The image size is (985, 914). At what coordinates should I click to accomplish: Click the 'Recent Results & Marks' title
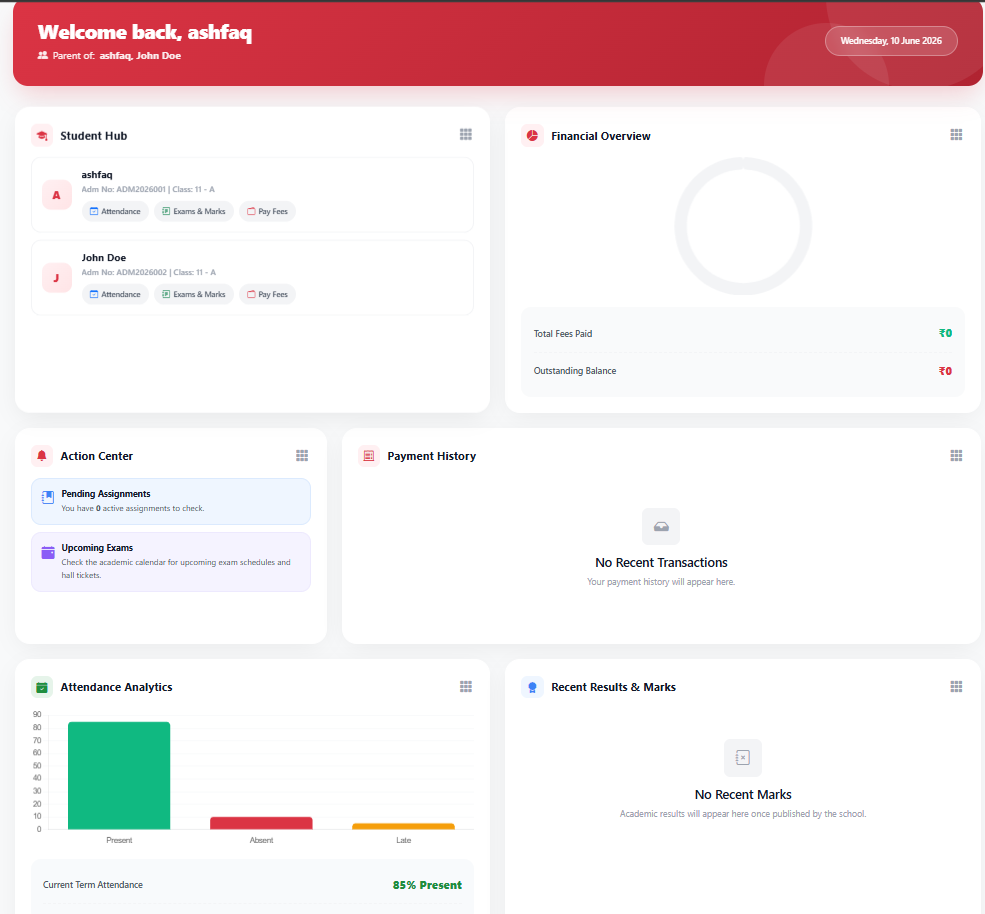click(x=613, y=687)
